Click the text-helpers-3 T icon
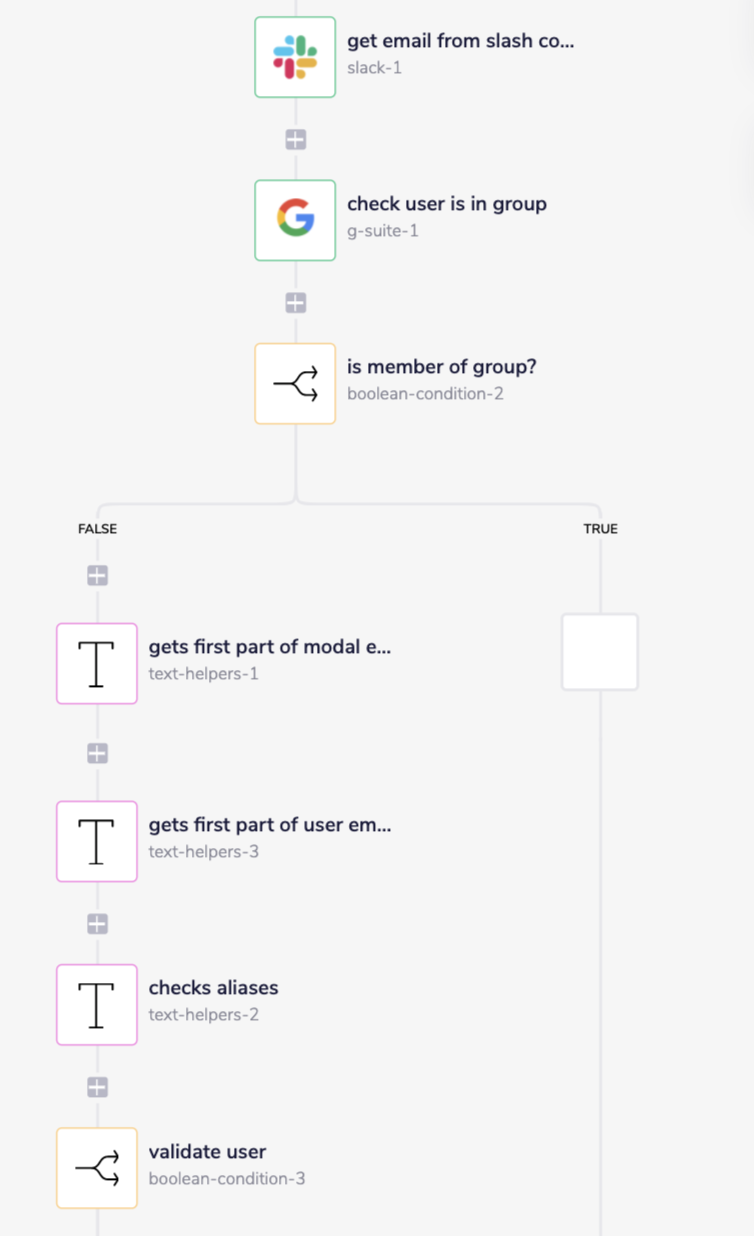This screenshot has height=1236, width=754. 97,841
